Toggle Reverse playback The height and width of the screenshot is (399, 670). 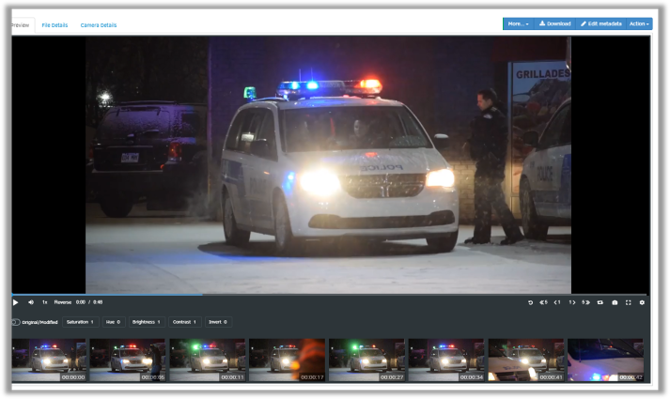coord(62,302)
